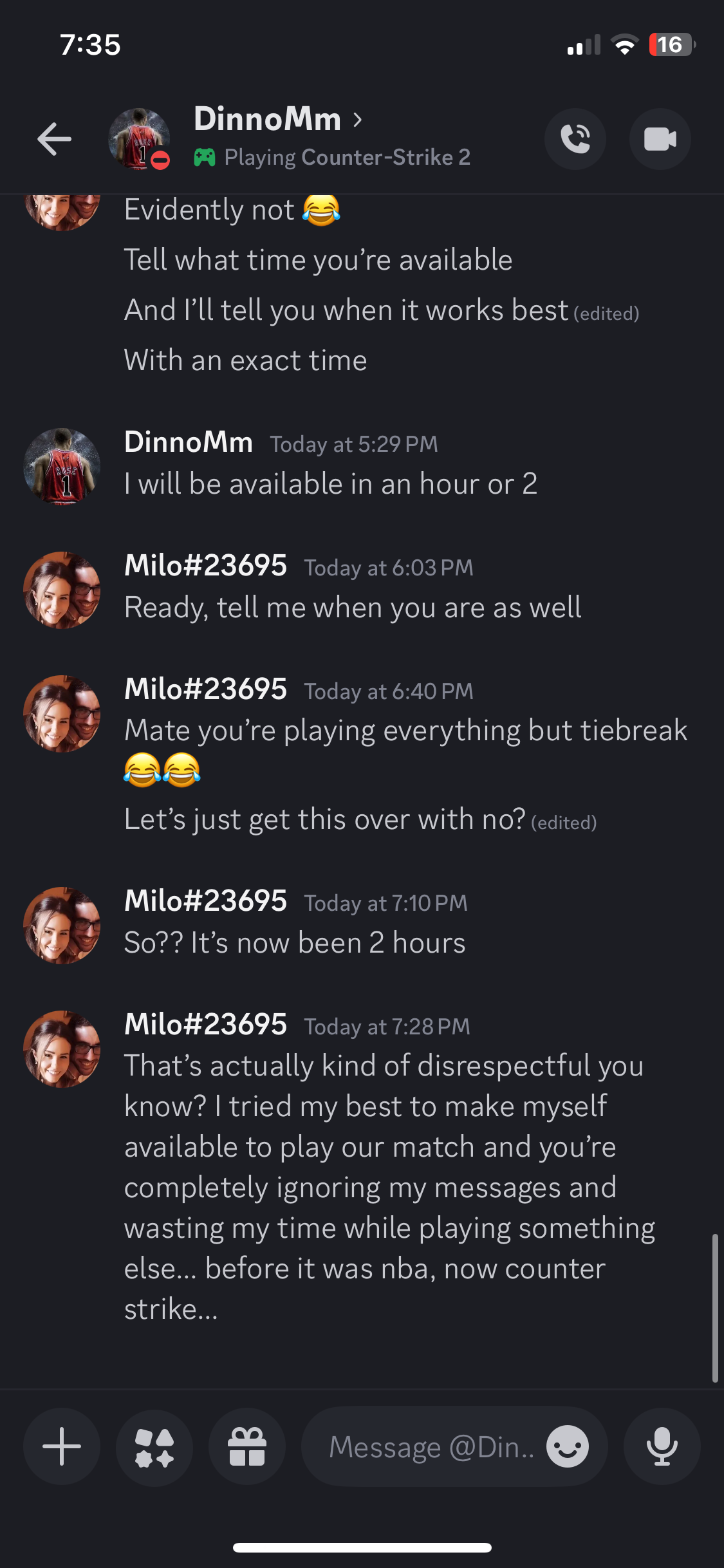The height and width of the screenshot is (1568, 724).
Task: Tap the "So?? It's now been 2 hours" message
Action: click(x=295, y=943)
